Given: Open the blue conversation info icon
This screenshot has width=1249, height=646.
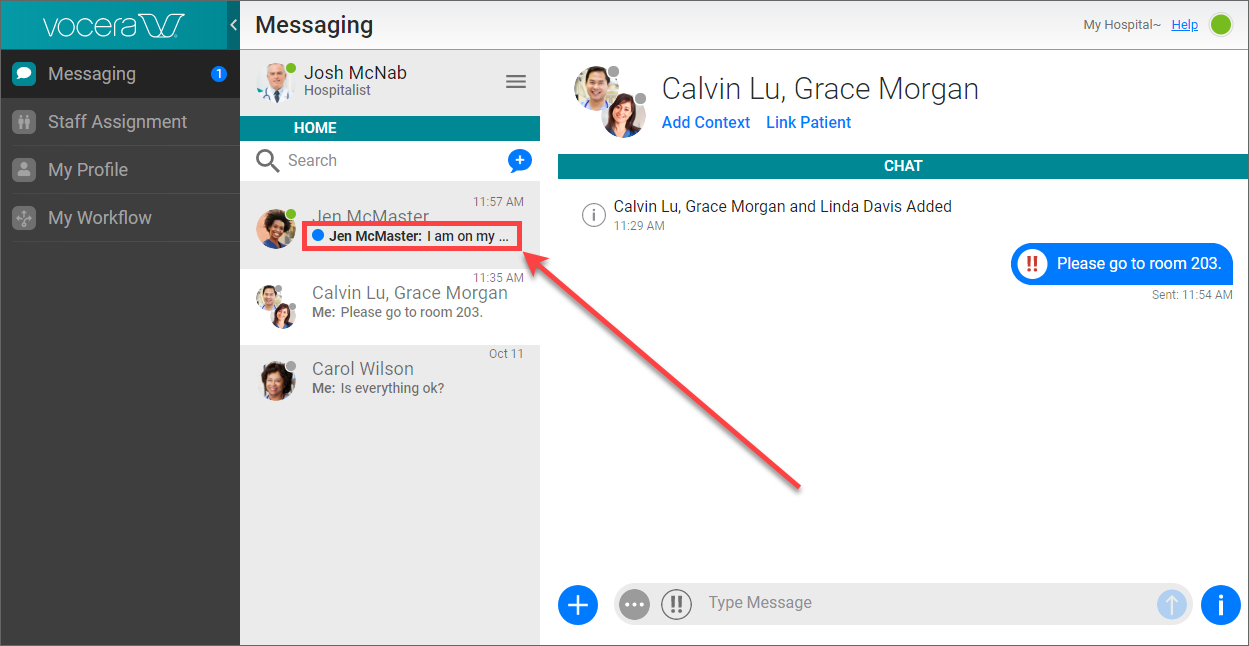Looking at the screenshot, I should [1220, 604].
